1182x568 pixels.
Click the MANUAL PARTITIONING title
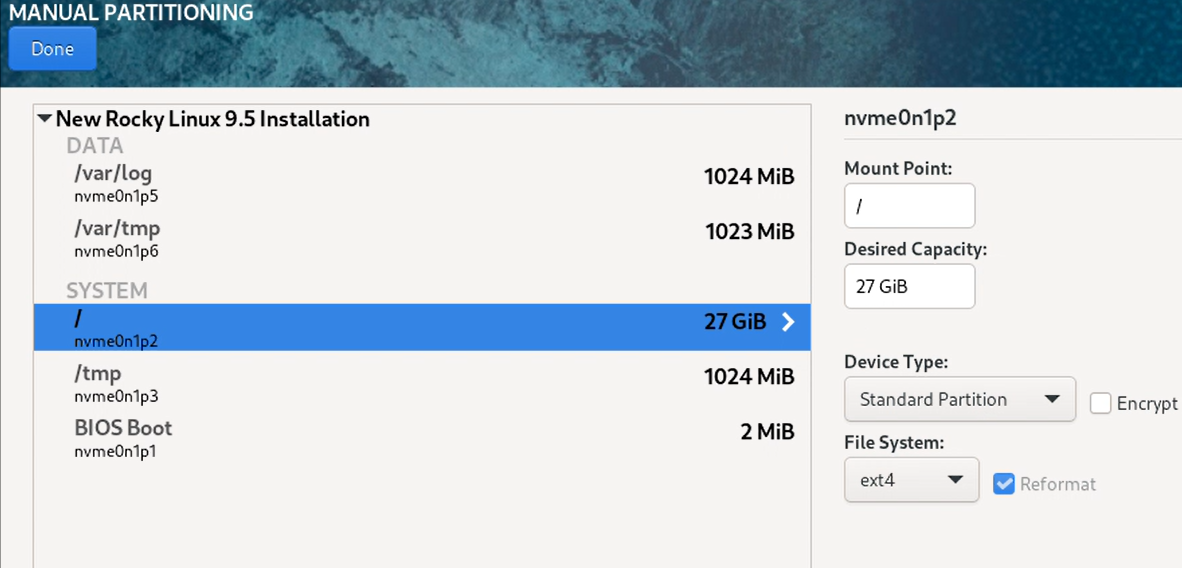coord(131,12)
